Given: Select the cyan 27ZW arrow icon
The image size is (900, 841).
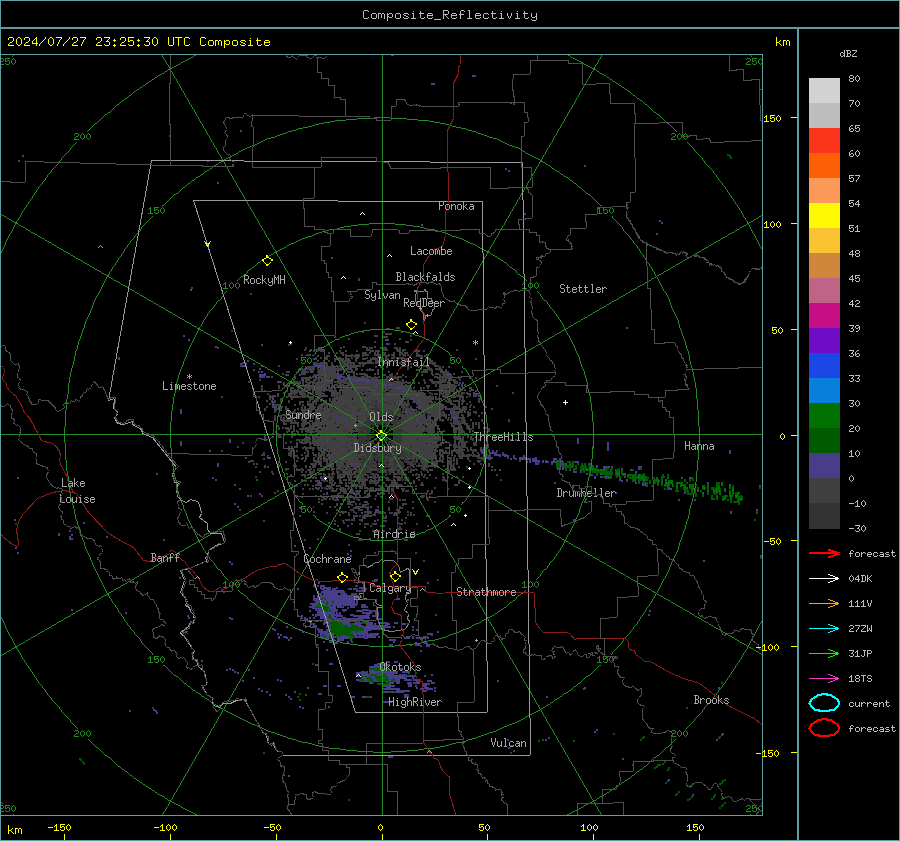Looking at the screenshot, I should click(x=824, y=629).
